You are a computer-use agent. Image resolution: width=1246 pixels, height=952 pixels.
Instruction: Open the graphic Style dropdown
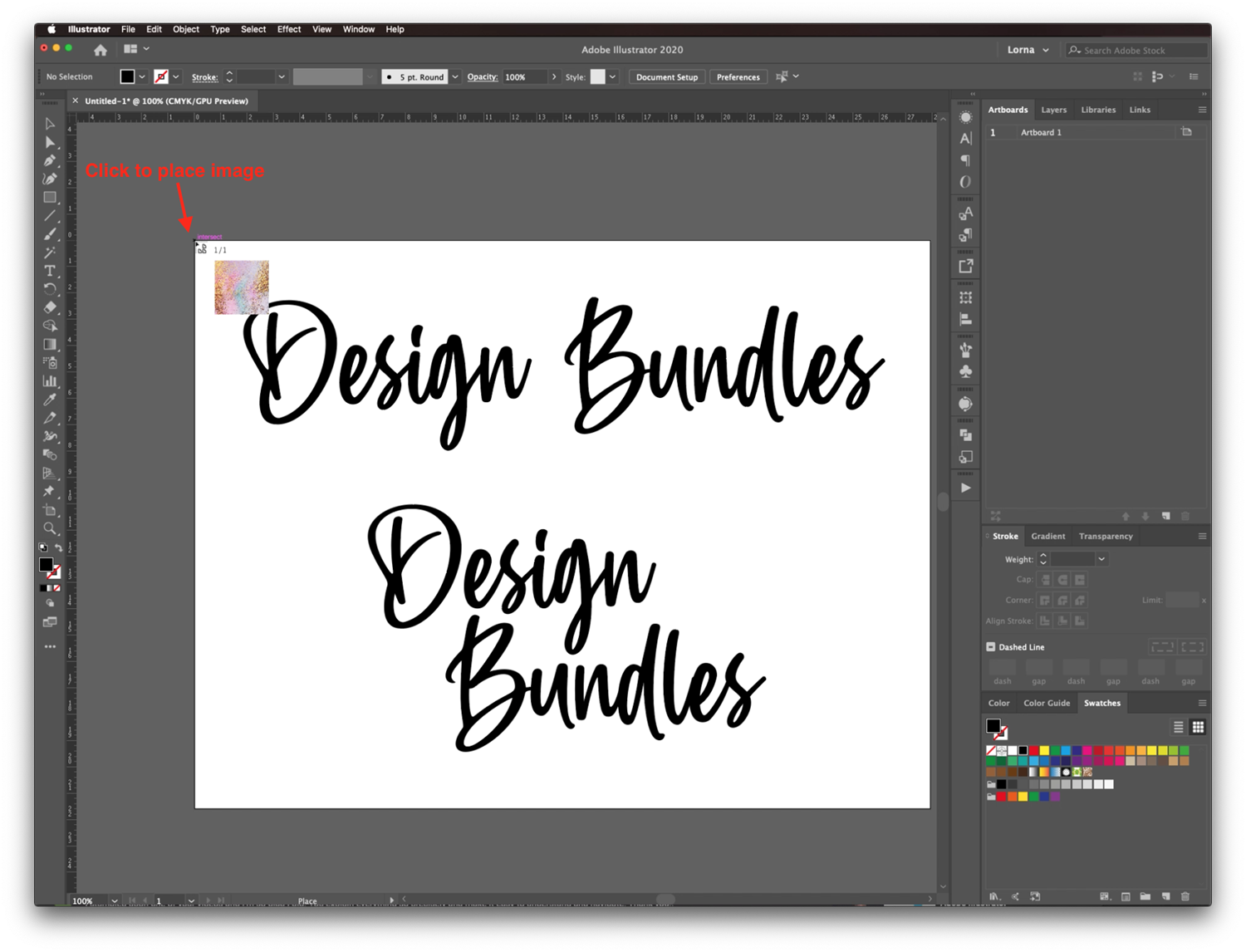(612, 77)
